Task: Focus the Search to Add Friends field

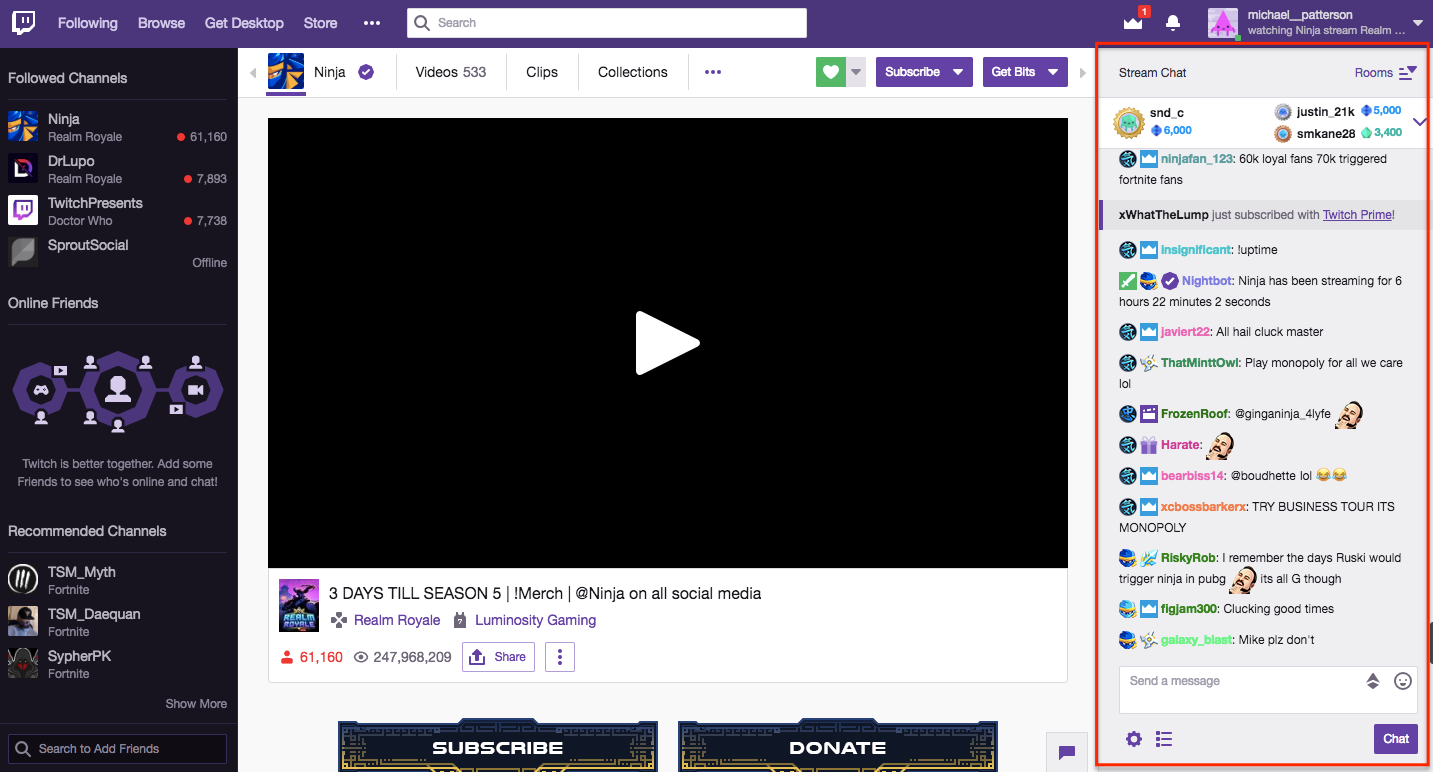Action: pos(118,749)
